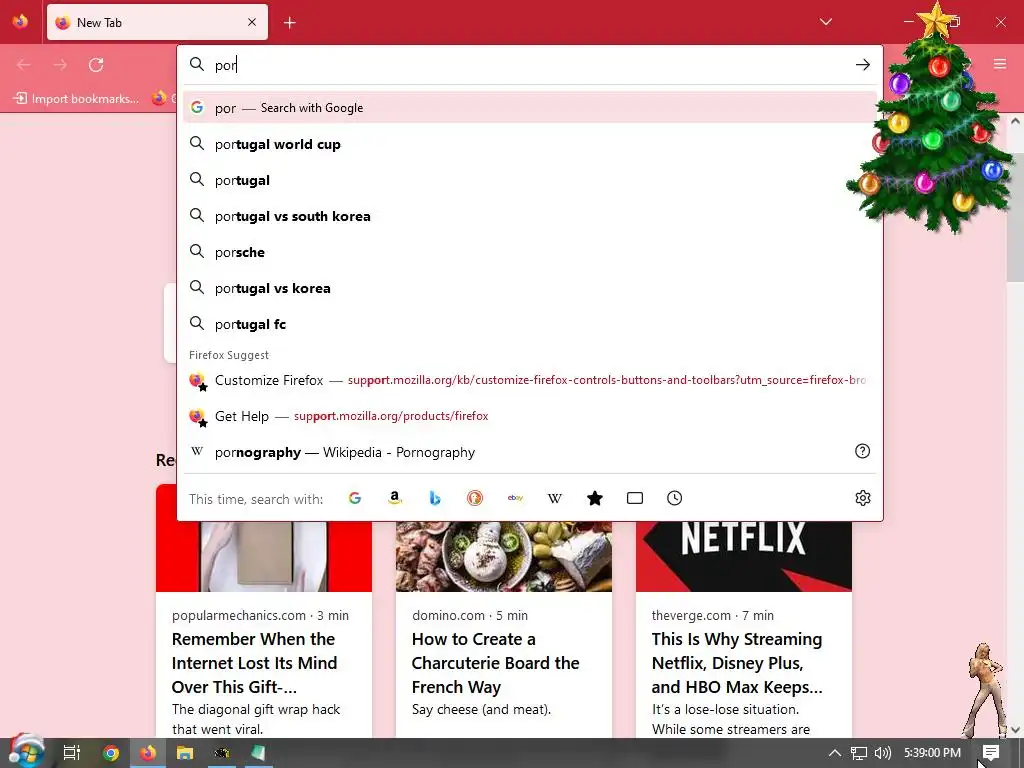Click the Go arrow in the address bar

[x=863, y=65]
